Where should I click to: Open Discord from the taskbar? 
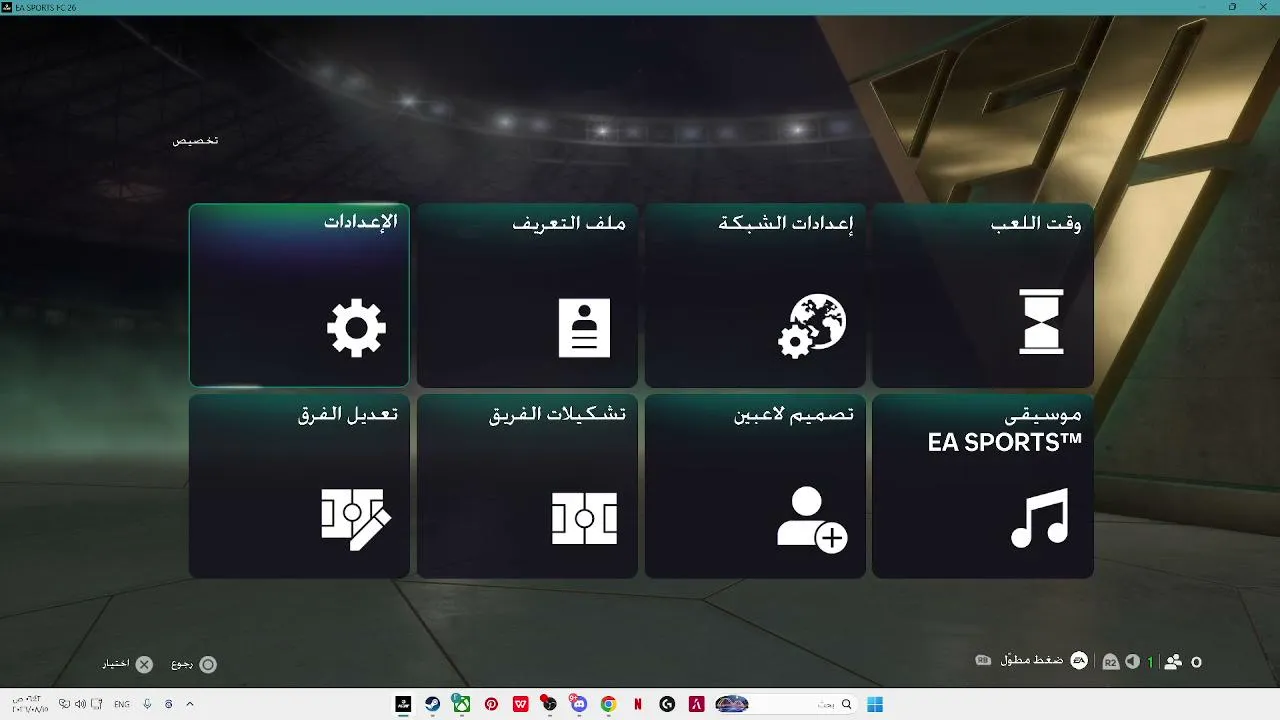coord(579,704)
